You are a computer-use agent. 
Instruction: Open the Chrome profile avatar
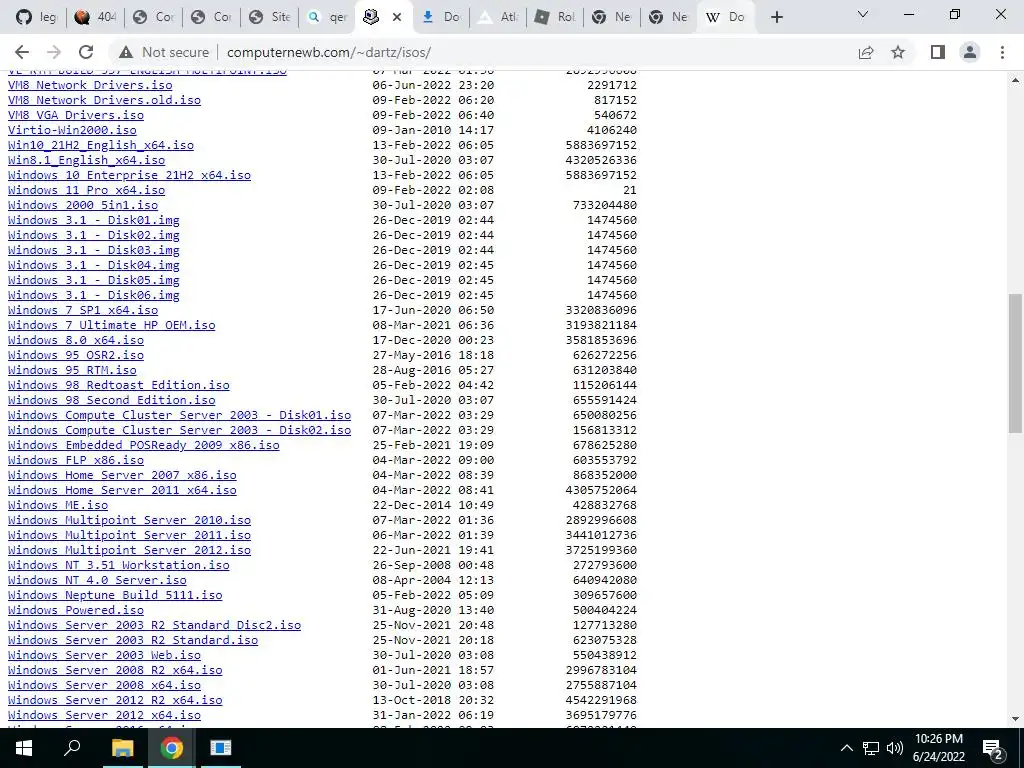click(x=970, y=52)
